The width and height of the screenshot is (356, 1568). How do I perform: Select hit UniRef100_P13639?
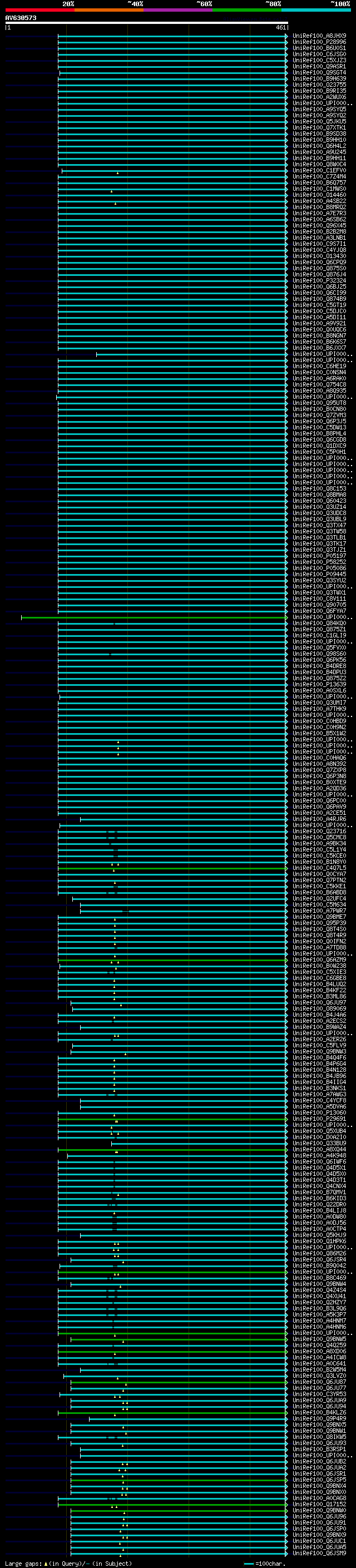[319, 684]
